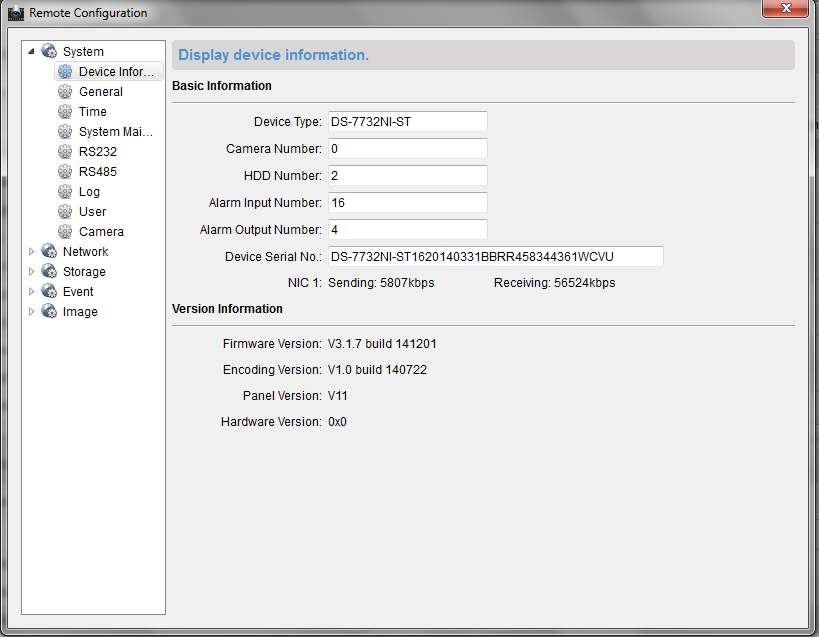Viewport: 819px width, 637px height.
Task: Open the System Mai... page
Action: coord(116,132)
